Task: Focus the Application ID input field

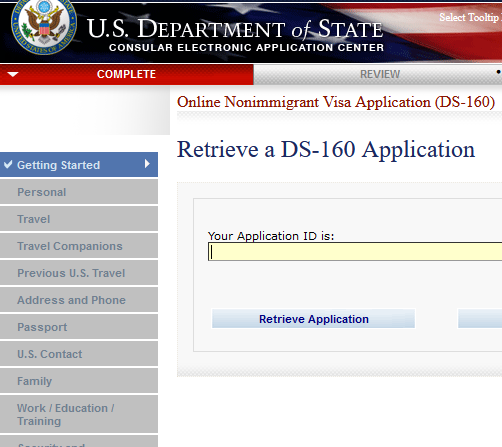Action: click(355, 252)
